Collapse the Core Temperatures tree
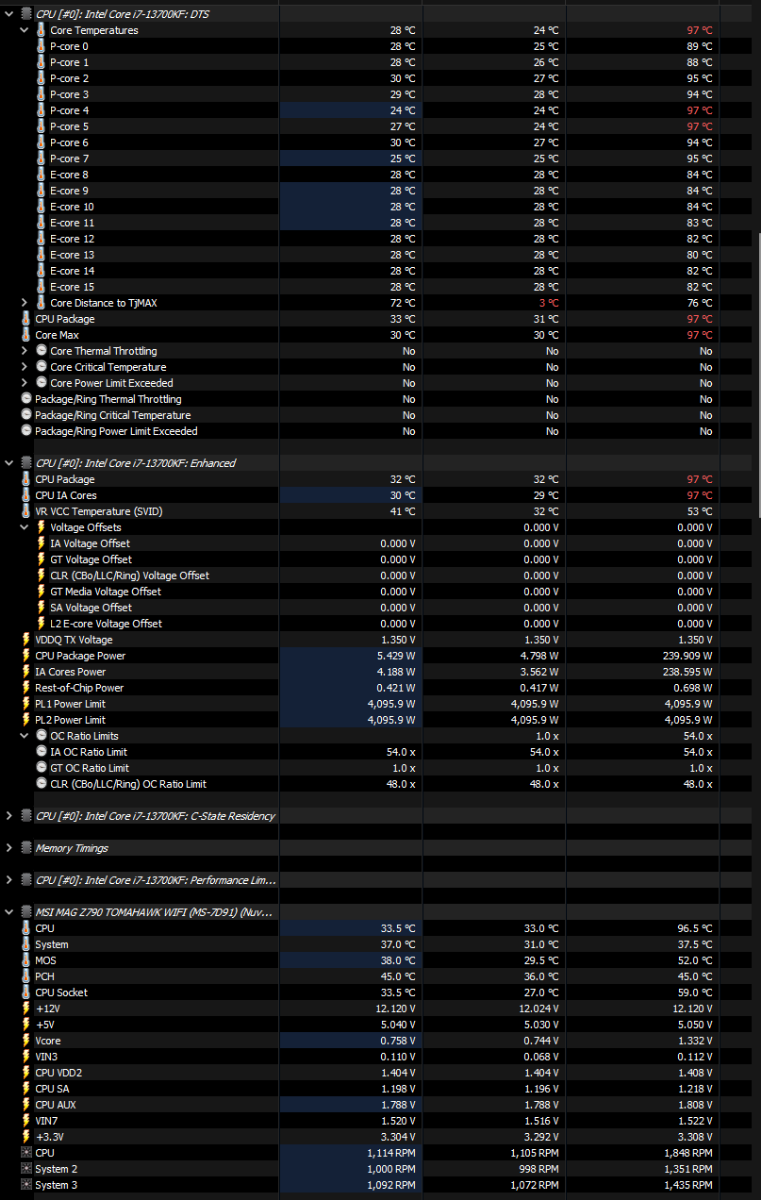This screenshot has width=761, height=1200. point(24,30)
